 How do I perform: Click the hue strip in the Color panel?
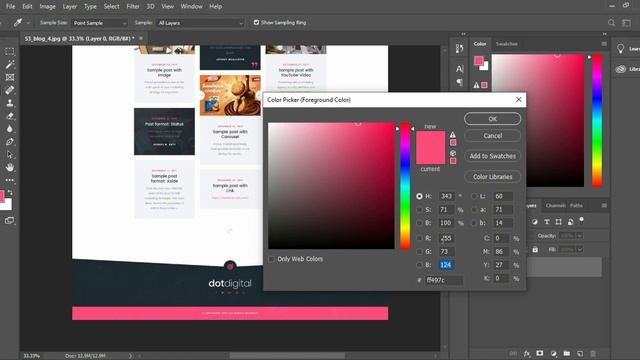point(597,120)
